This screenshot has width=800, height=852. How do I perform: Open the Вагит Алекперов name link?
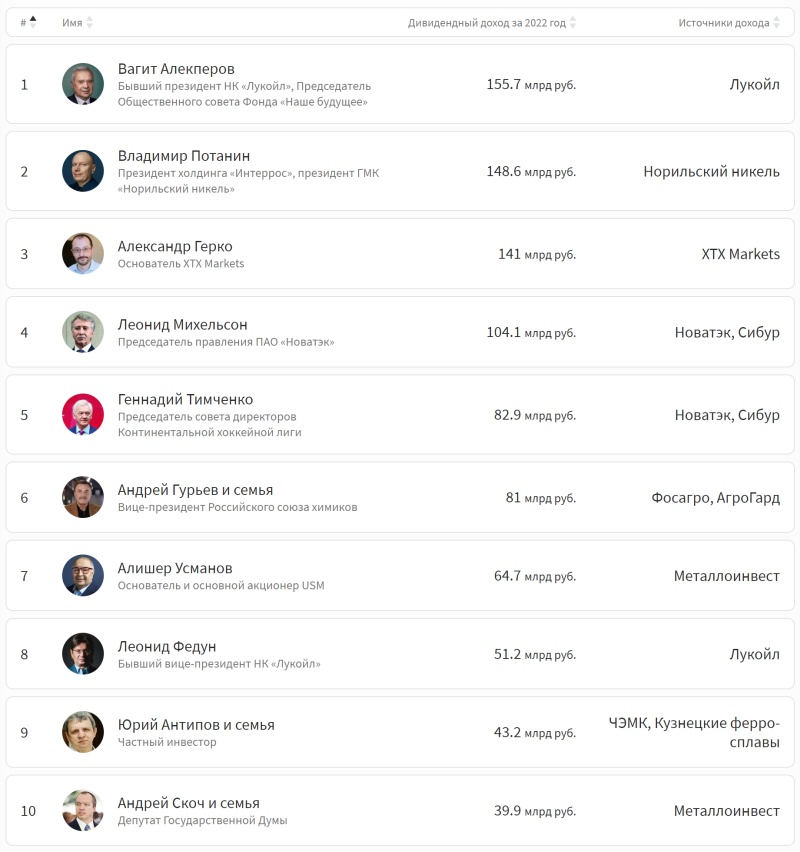pyautogui.click(x=176, y=69)
